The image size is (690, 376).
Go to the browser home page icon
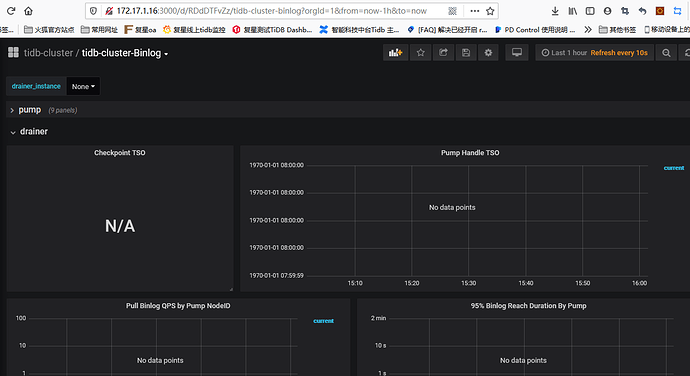tap(29, 11)
